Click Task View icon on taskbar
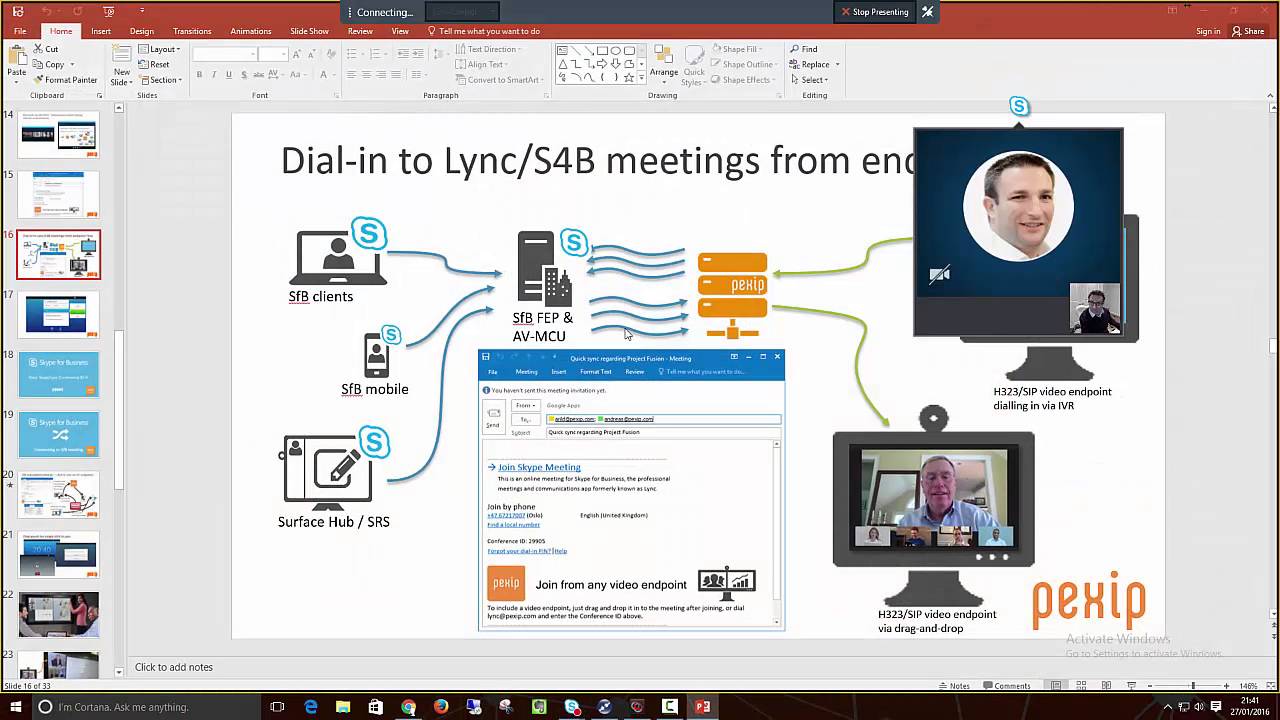This screenshot has width=1280, height=720. (x=278, y=707)
